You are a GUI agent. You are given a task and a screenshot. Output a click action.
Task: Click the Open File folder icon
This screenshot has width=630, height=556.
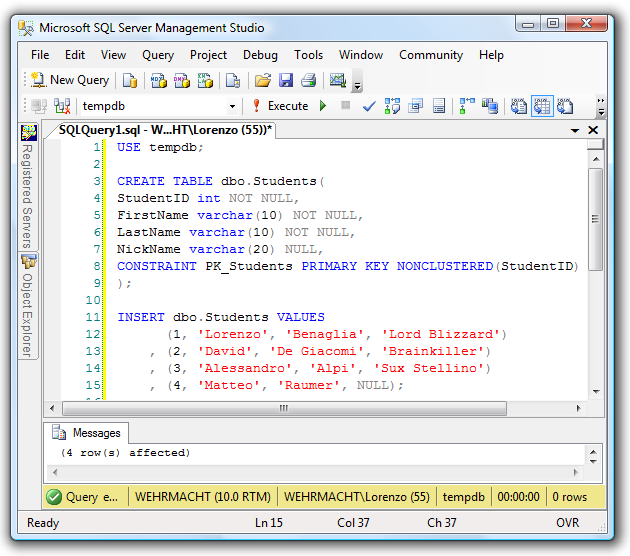[263, 80]
